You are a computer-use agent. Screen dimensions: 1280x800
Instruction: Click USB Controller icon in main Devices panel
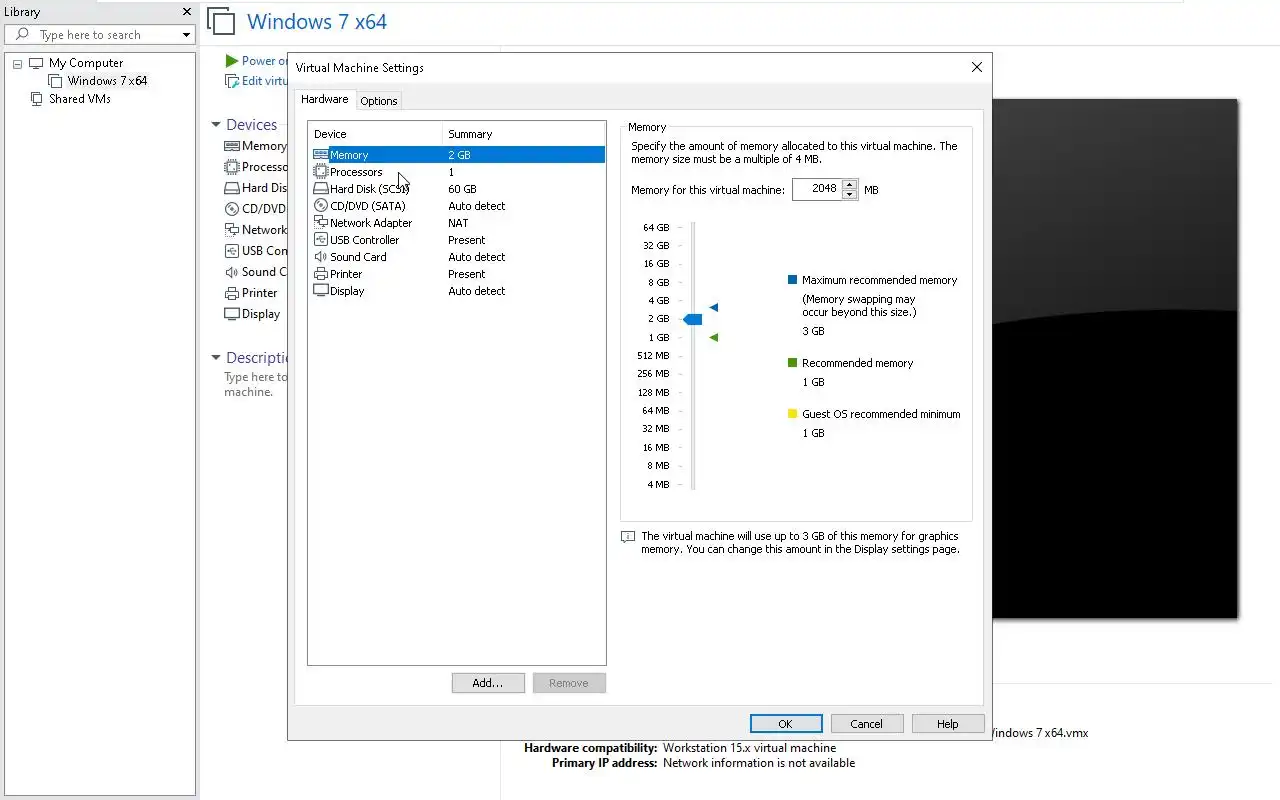coord(232,251)
